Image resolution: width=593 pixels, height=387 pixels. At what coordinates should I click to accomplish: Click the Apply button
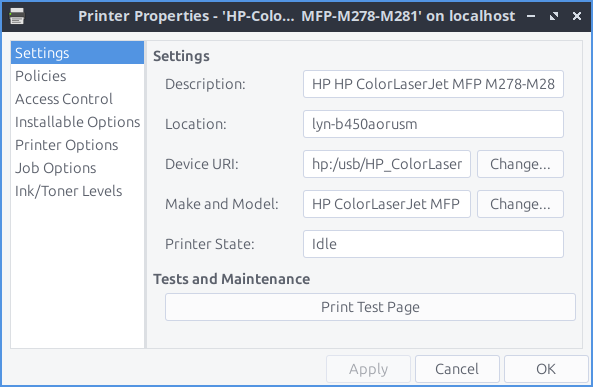[x=368, y=369]
